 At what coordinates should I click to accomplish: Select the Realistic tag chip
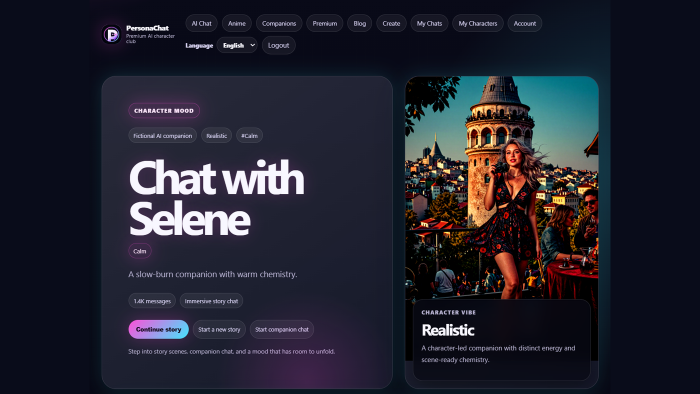pos(217,136)
